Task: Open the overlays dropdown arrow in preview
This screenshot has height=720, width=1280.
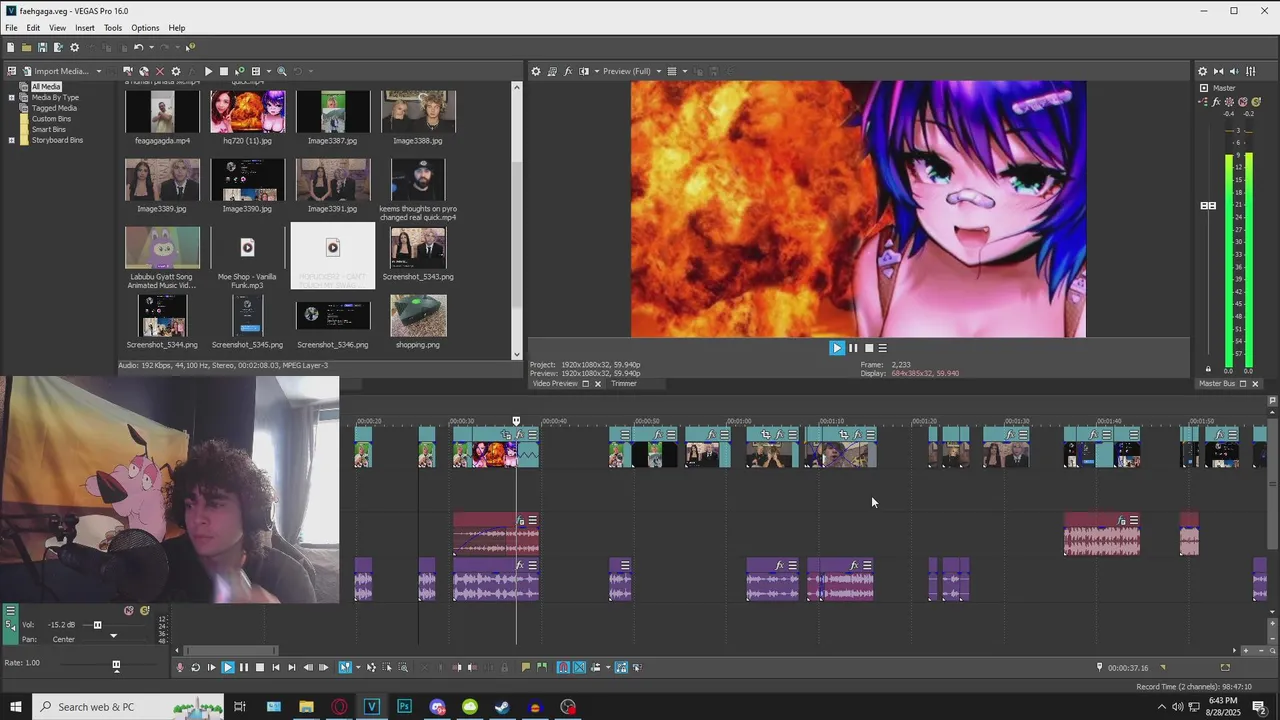Action: 685,71
